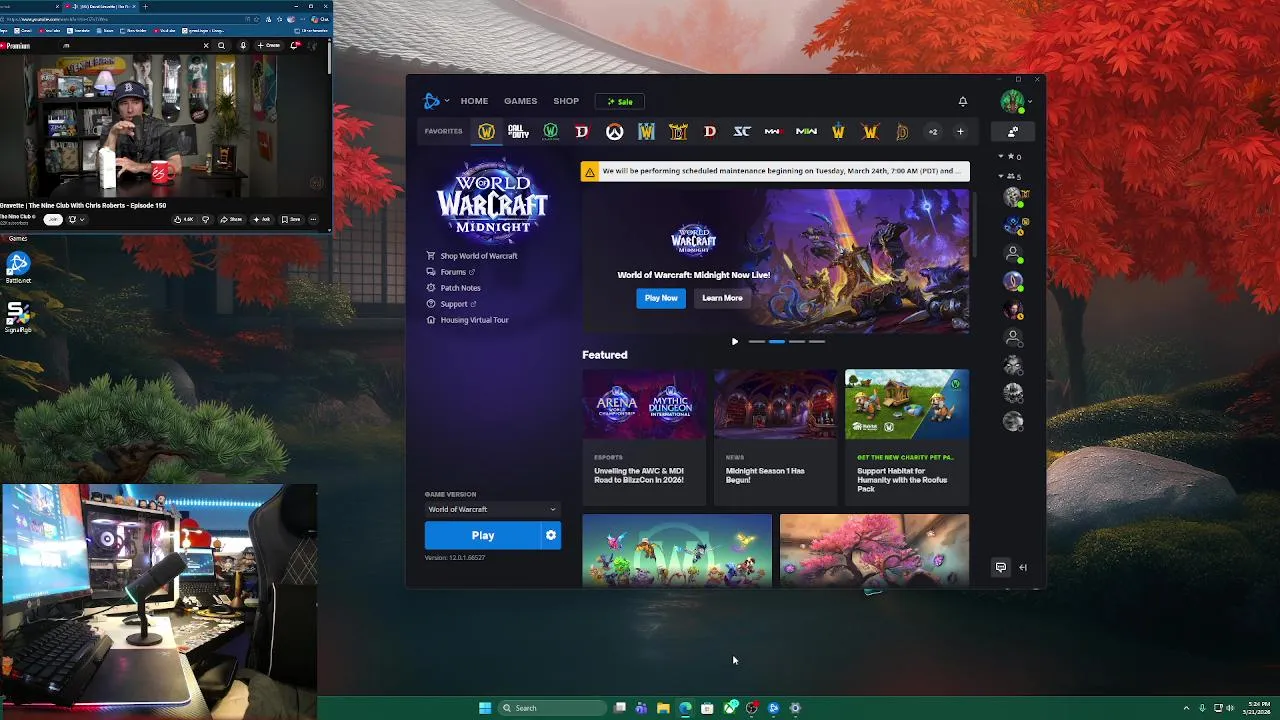This screenshot has width=1280, height=720.
Task: Select the yellow Diablo II icon
Action: 678,132
